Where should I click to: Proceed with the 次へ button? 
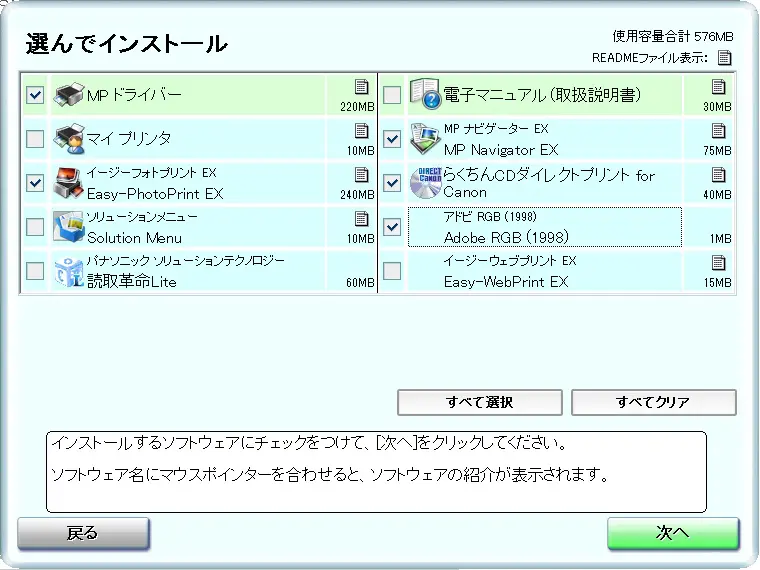tap(673, 534)
